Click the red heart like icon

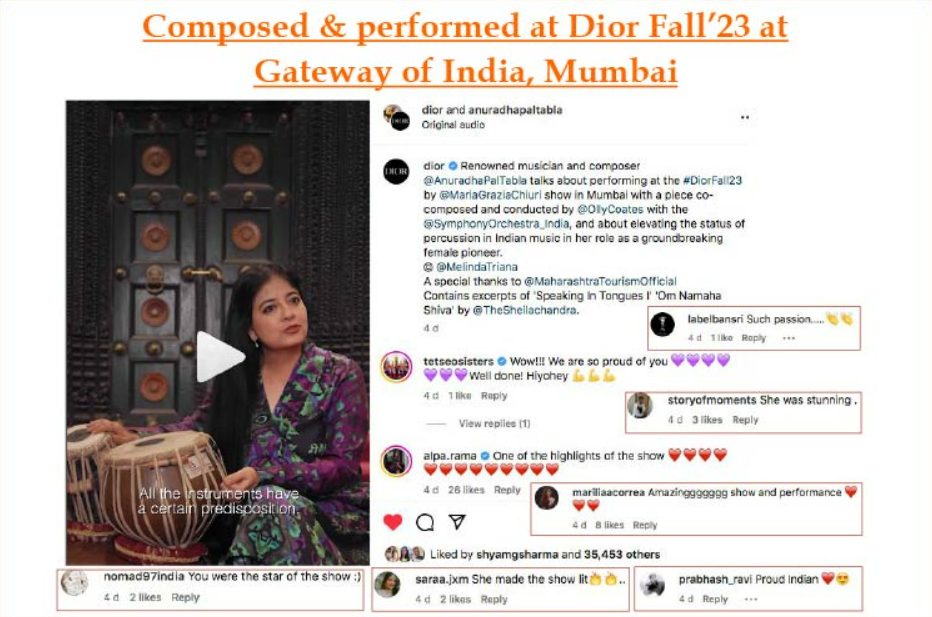[x=392, y=522]
